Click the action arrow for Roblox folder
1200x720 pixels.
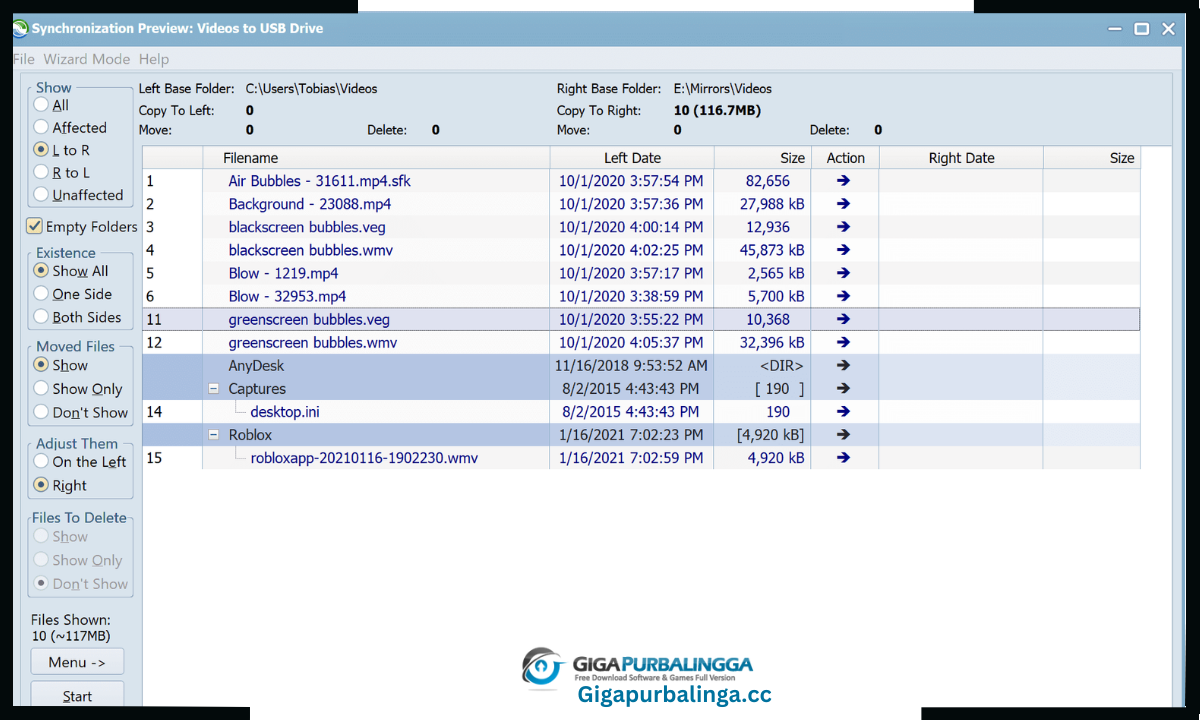point(843,435)
